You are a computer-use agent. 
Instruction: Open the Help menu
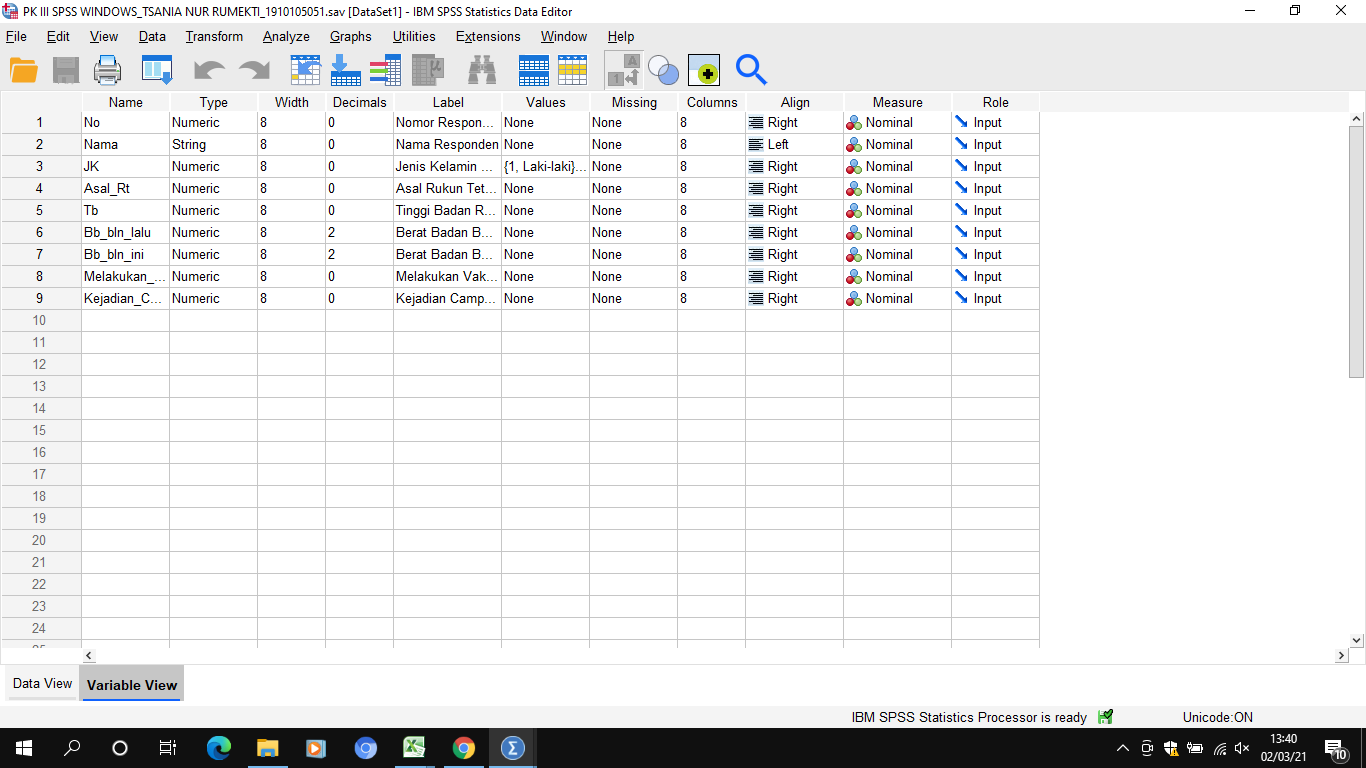[x=621, y=36]
